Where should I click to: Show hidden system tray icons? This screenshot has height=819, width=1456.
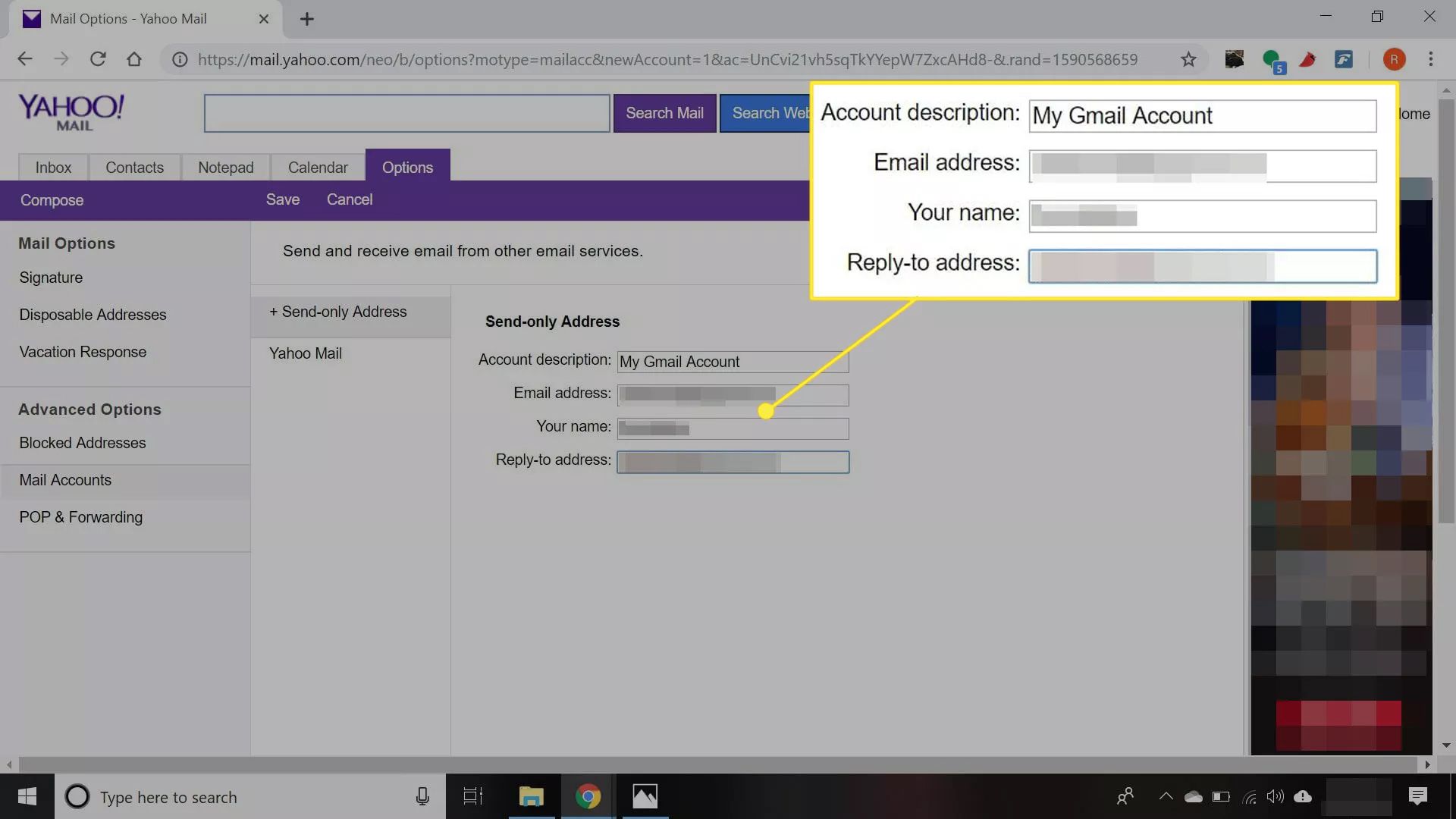point(1166,796)
